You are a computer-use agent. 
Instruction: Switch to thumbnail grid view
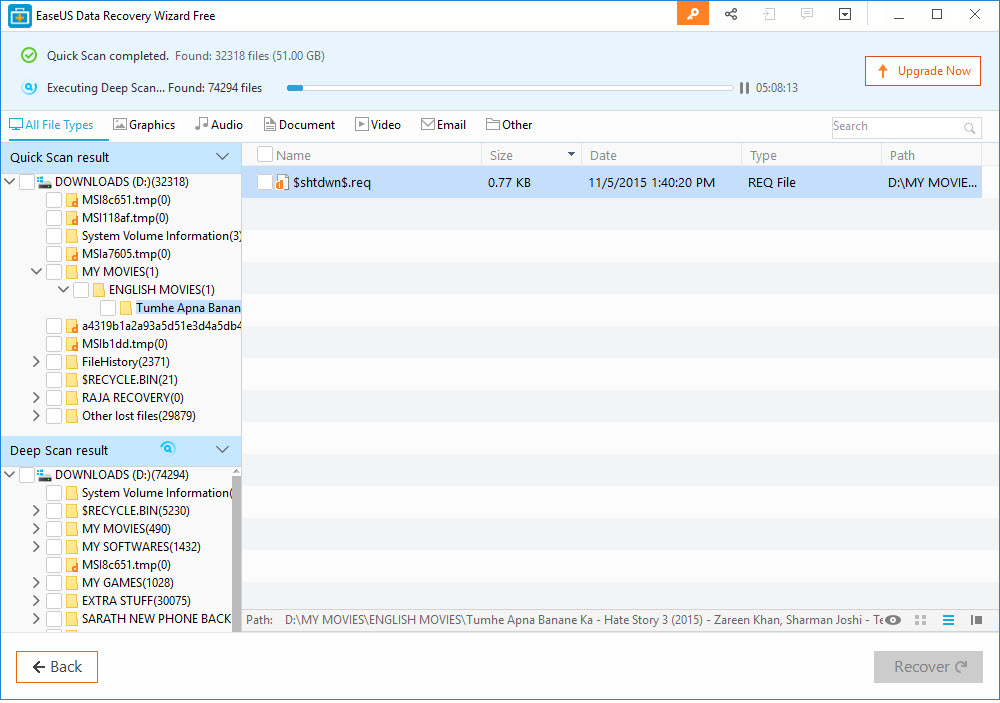pyautogui.click(x=919, y=620)
